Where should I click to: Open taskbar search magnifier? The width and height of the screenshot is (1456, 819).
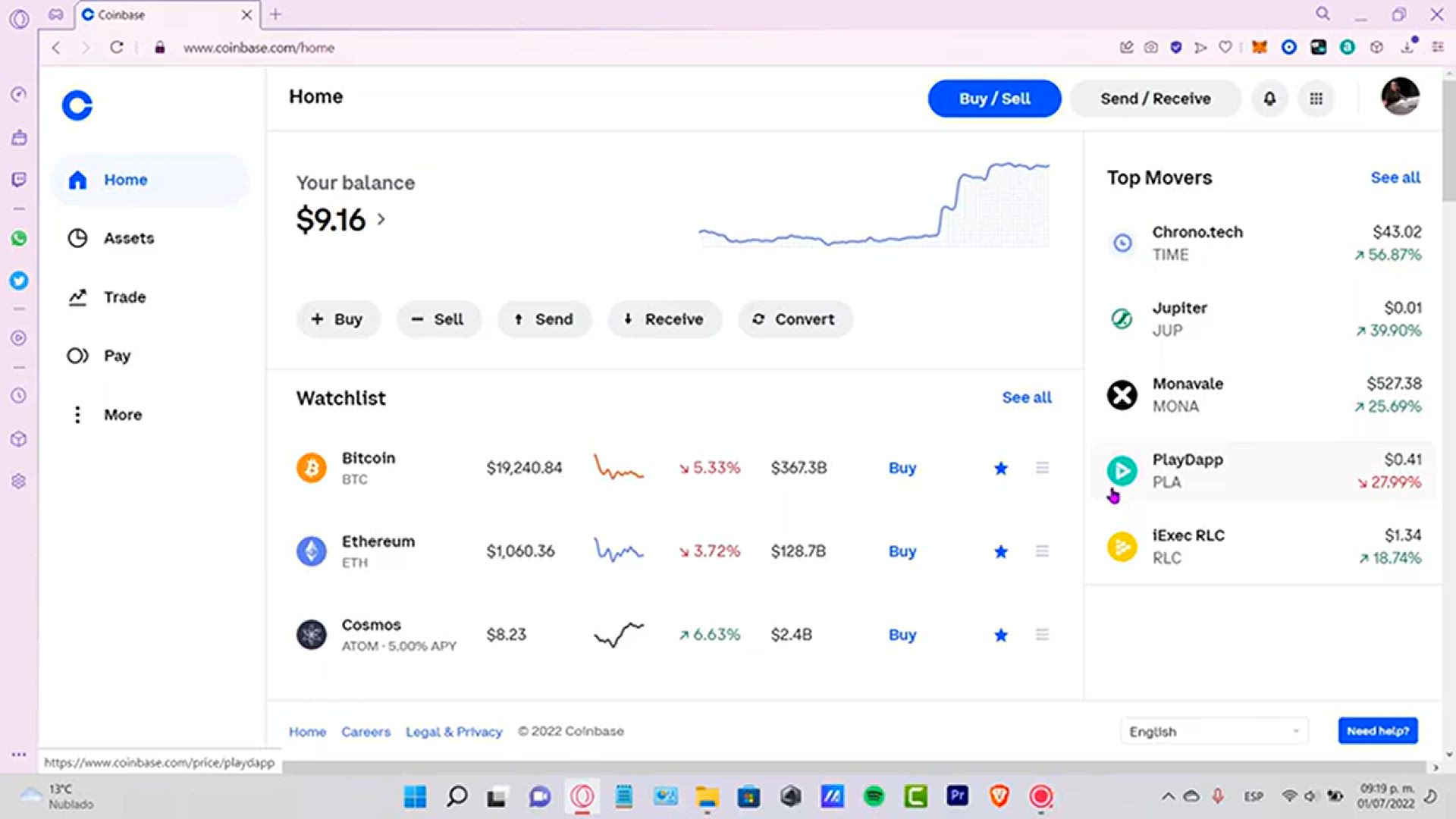point(457,796)
